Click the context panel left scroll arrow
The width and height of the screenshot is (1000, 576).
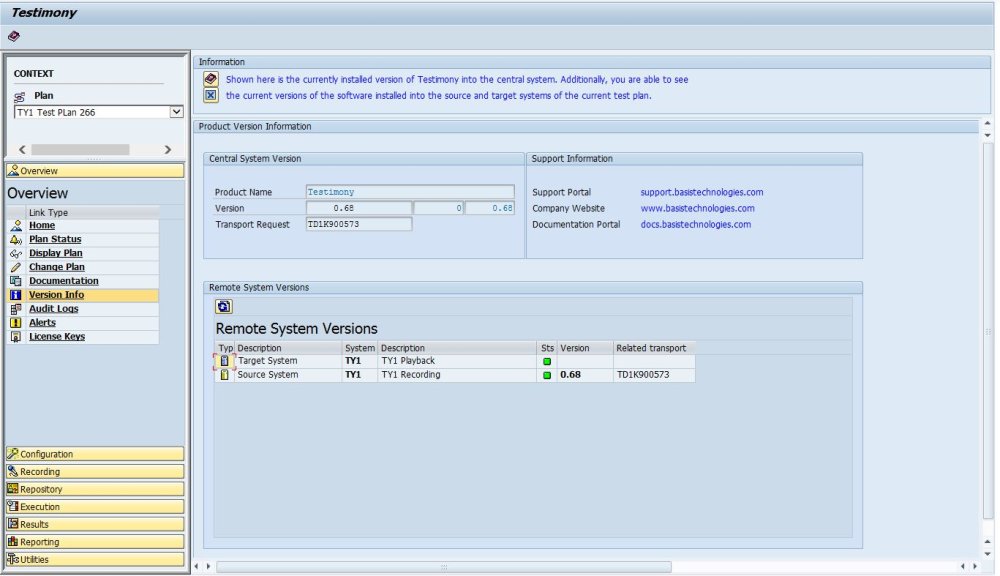pos(22,149)
